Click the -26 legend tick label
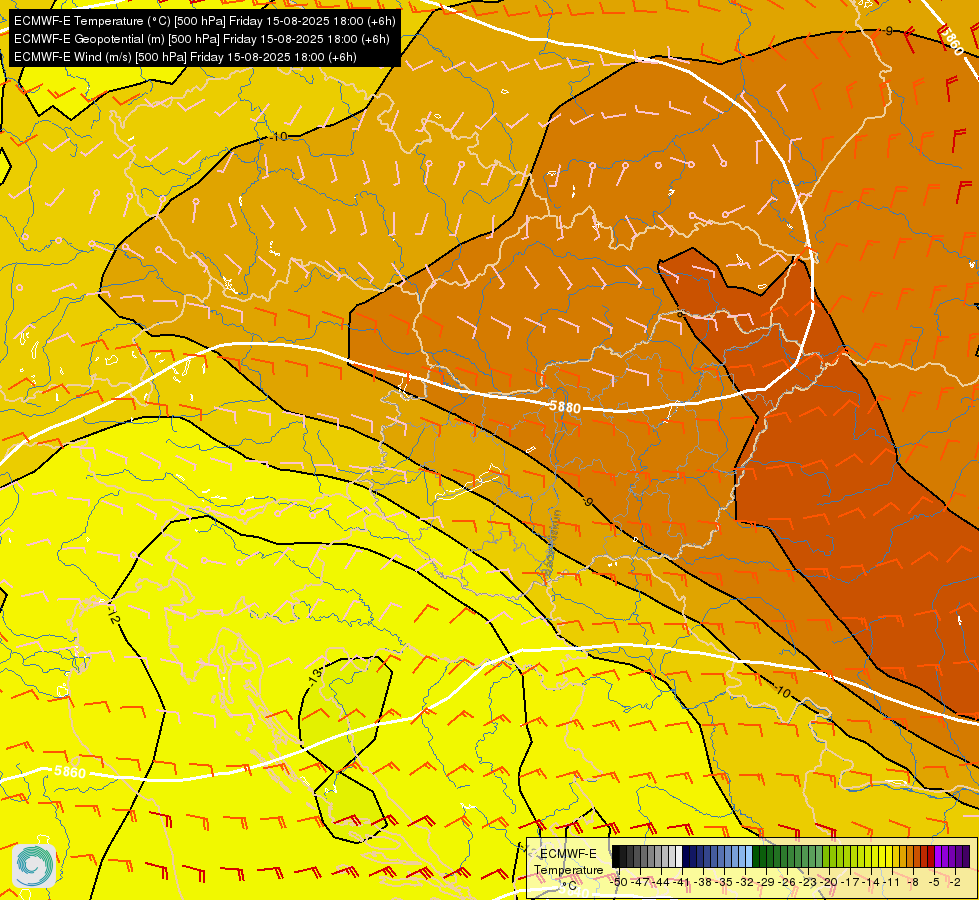 pyautogui.click(x=788, y=882)
